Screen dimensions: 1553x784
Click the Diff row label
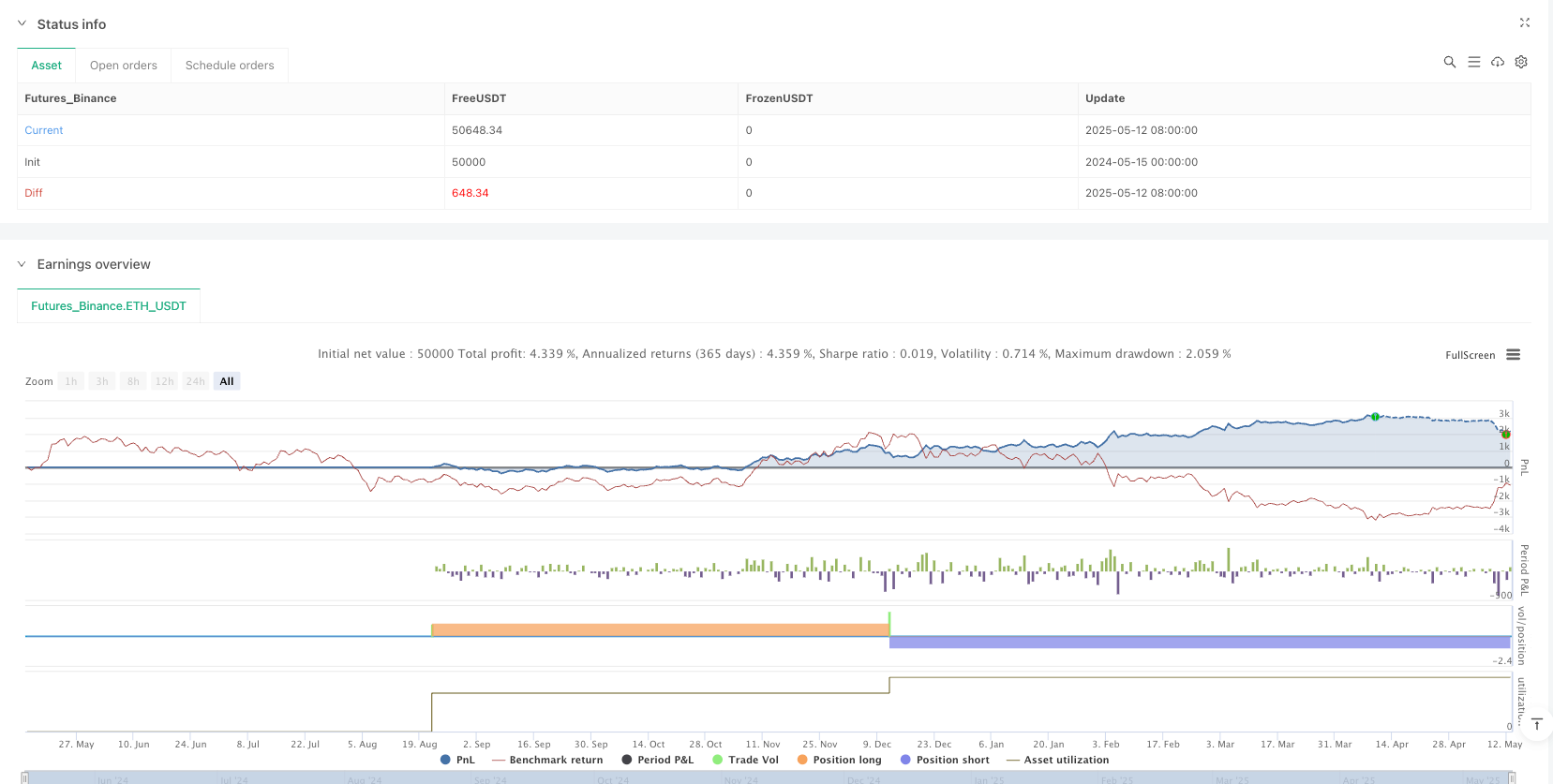point(34,193)
